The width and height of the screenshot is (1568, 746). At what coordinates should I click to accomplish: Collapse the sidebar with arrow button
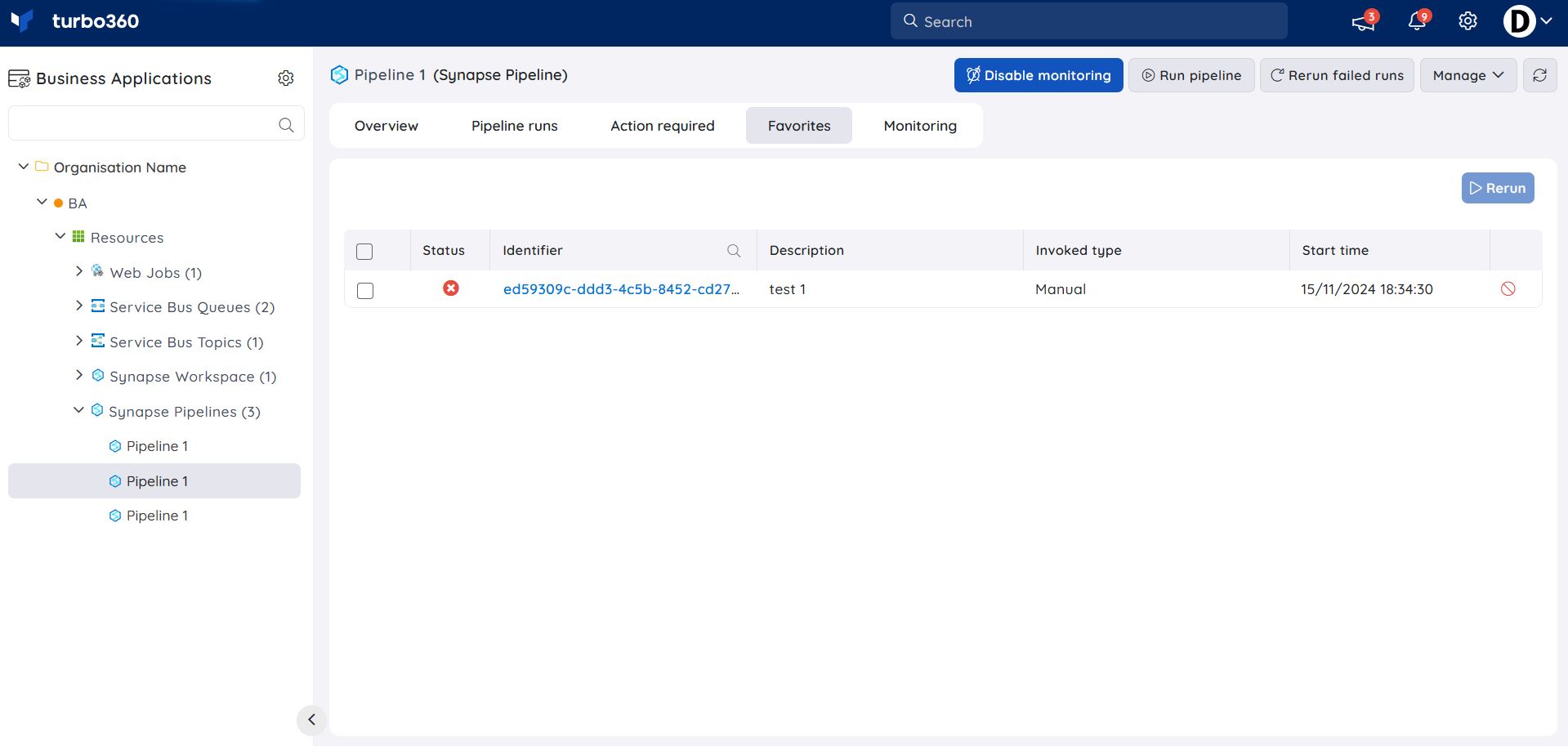pos(311,720)
